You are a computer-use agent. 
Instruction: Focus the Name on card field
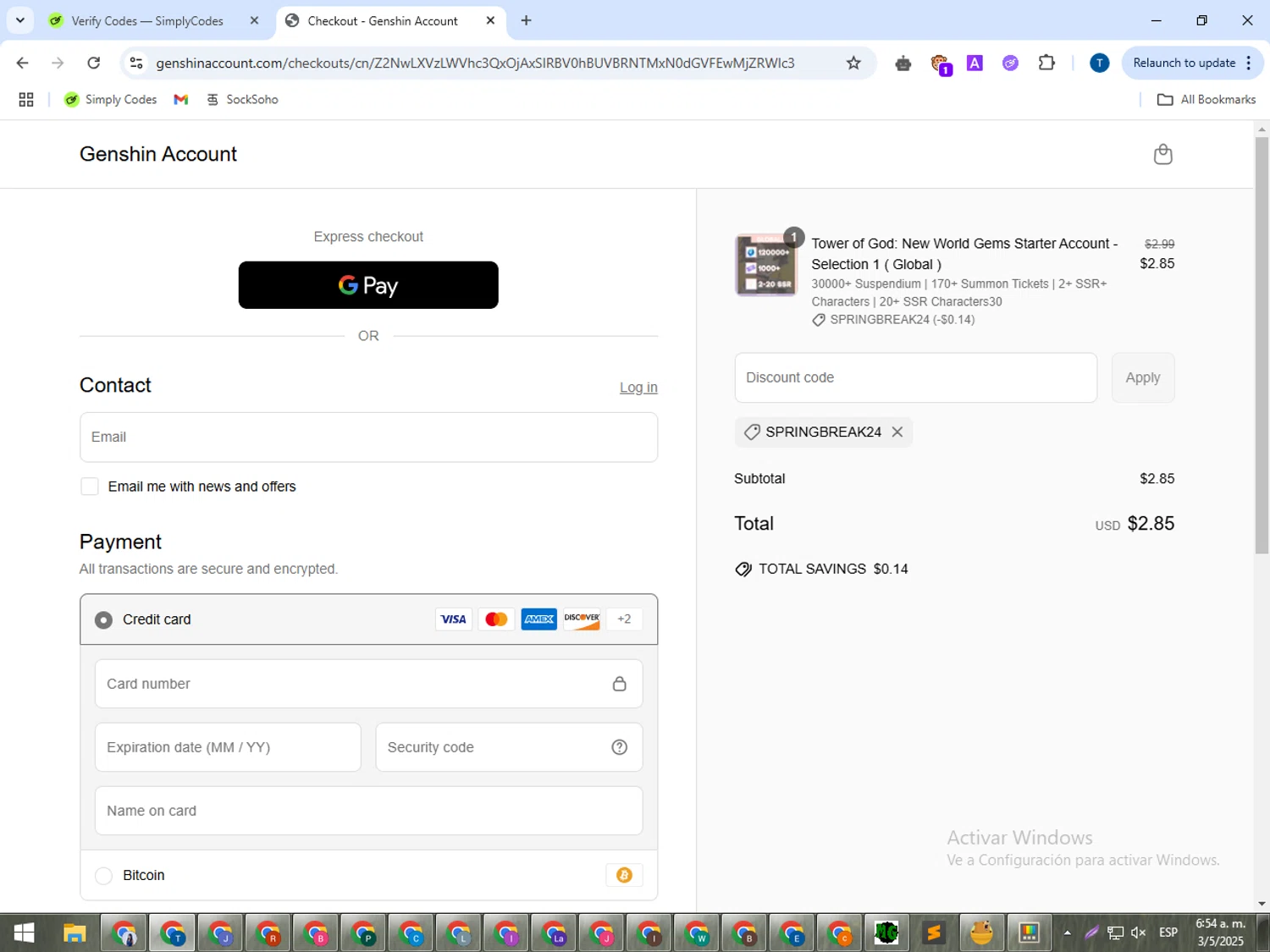(x=368, y=811)
